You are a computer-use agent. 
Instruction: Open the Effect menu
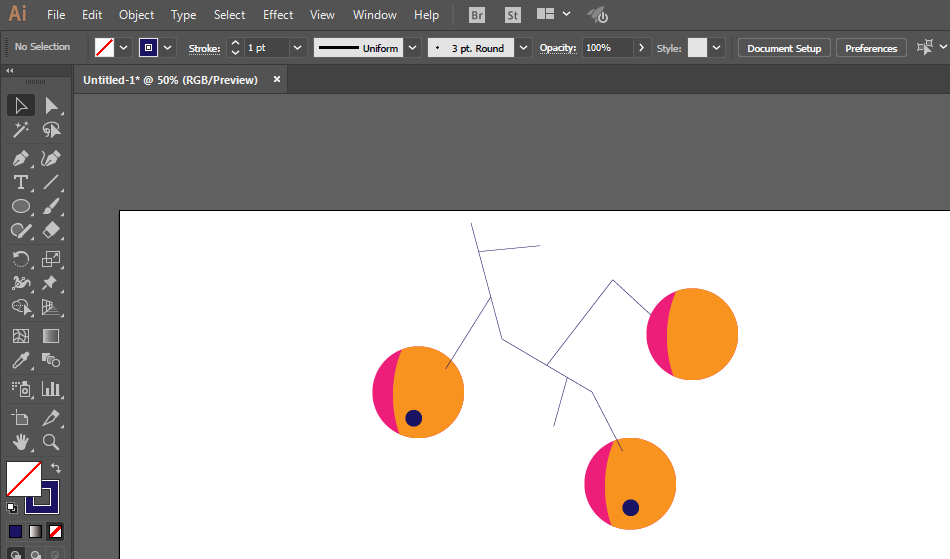(278, 15)
